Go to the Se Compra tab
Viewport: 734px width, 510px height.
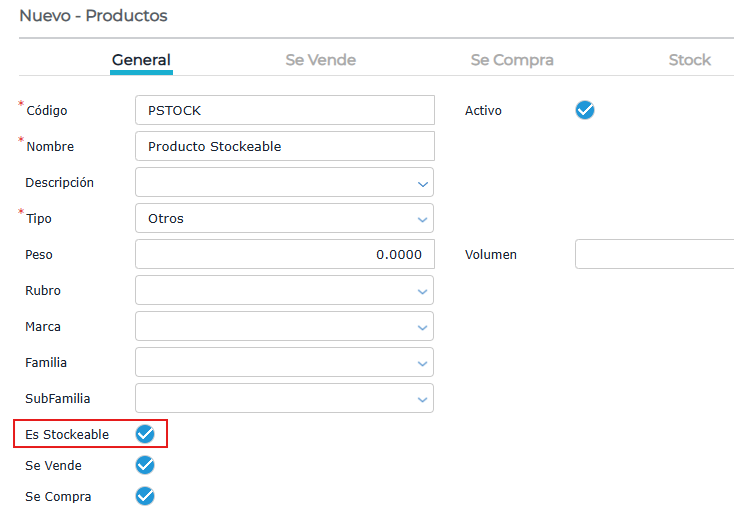click(x=512, y=60)
